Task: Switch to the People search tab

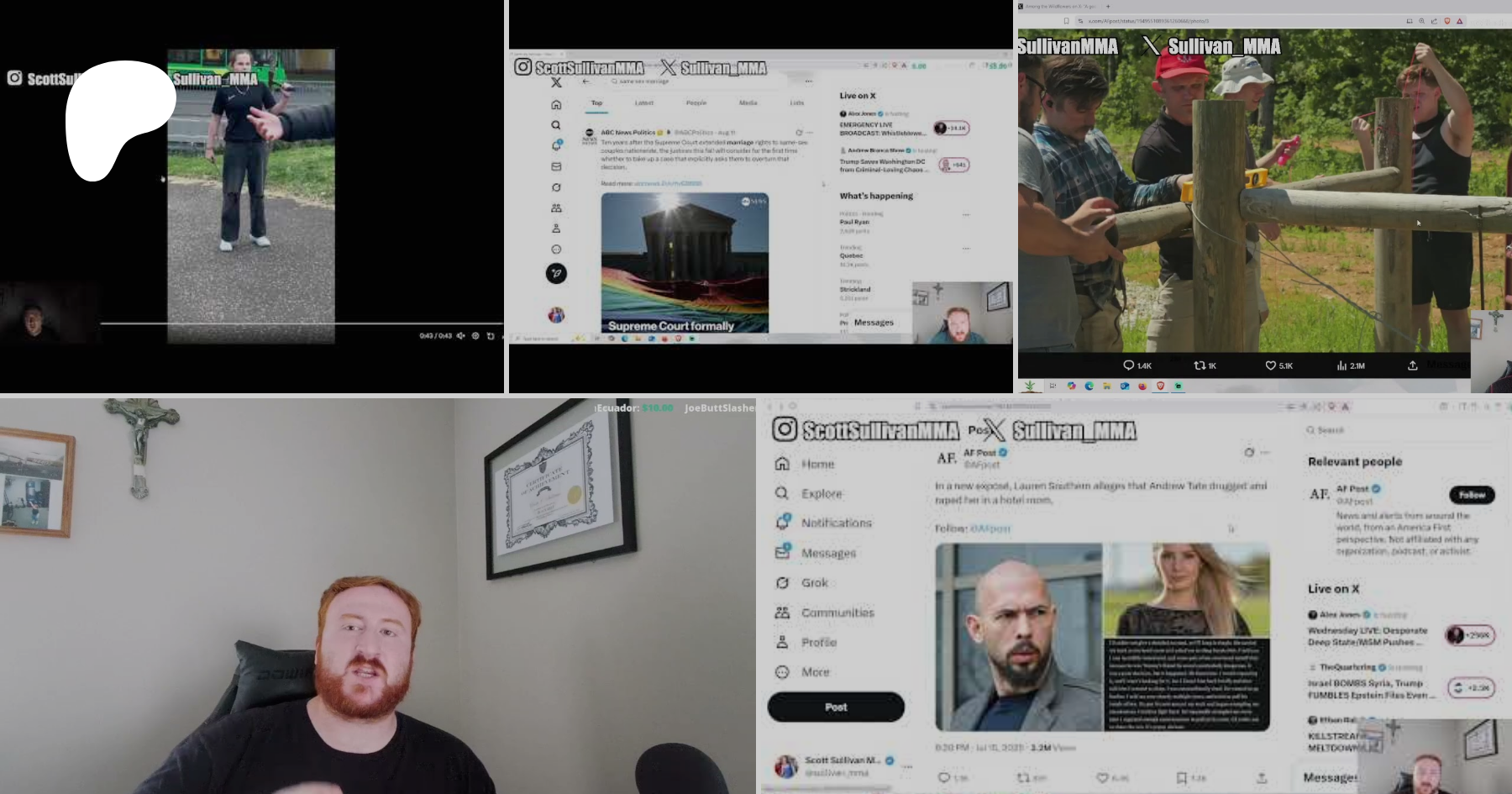Action: 696,103
